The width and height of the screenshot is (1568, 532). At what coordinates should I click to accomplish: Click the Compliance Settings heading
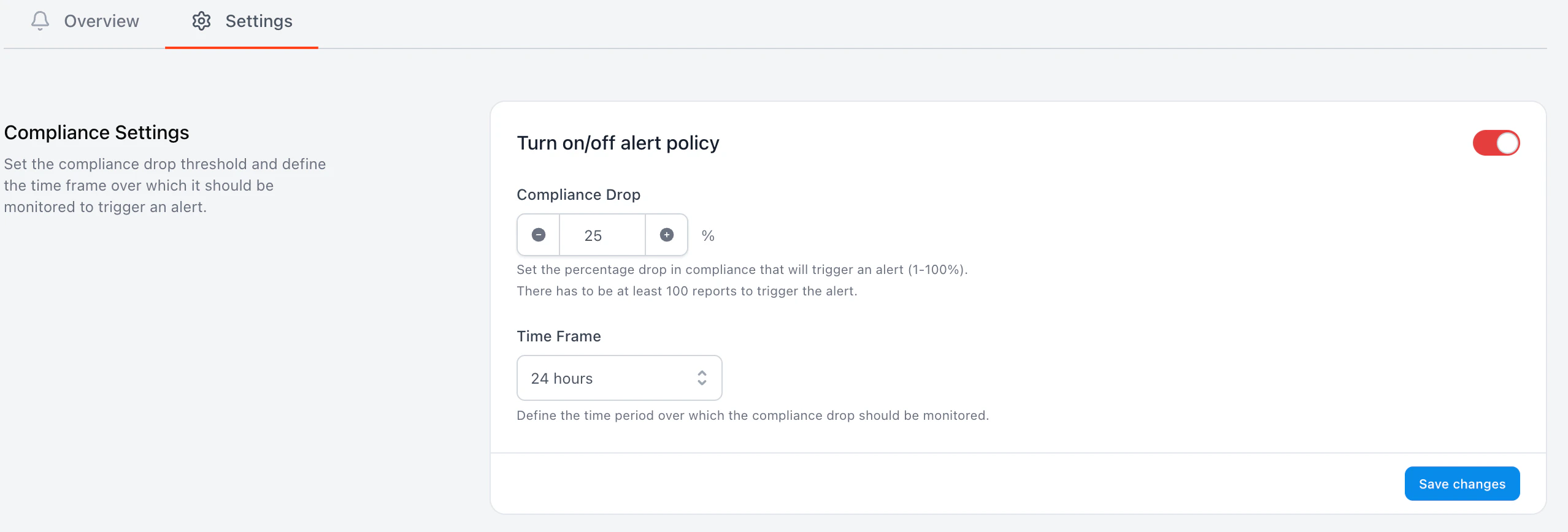96,132
